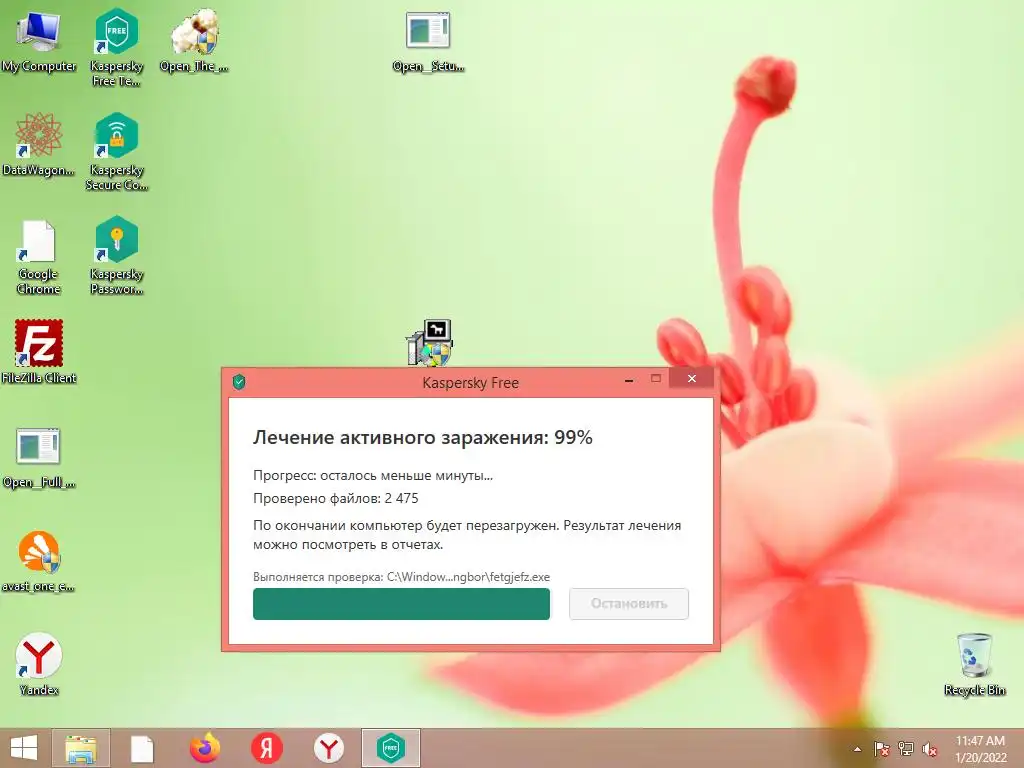The height and width of the screenshot is (768, 1024).
Task: Click the text Проверено файлов: 2 475
Action: coord(336,498)
